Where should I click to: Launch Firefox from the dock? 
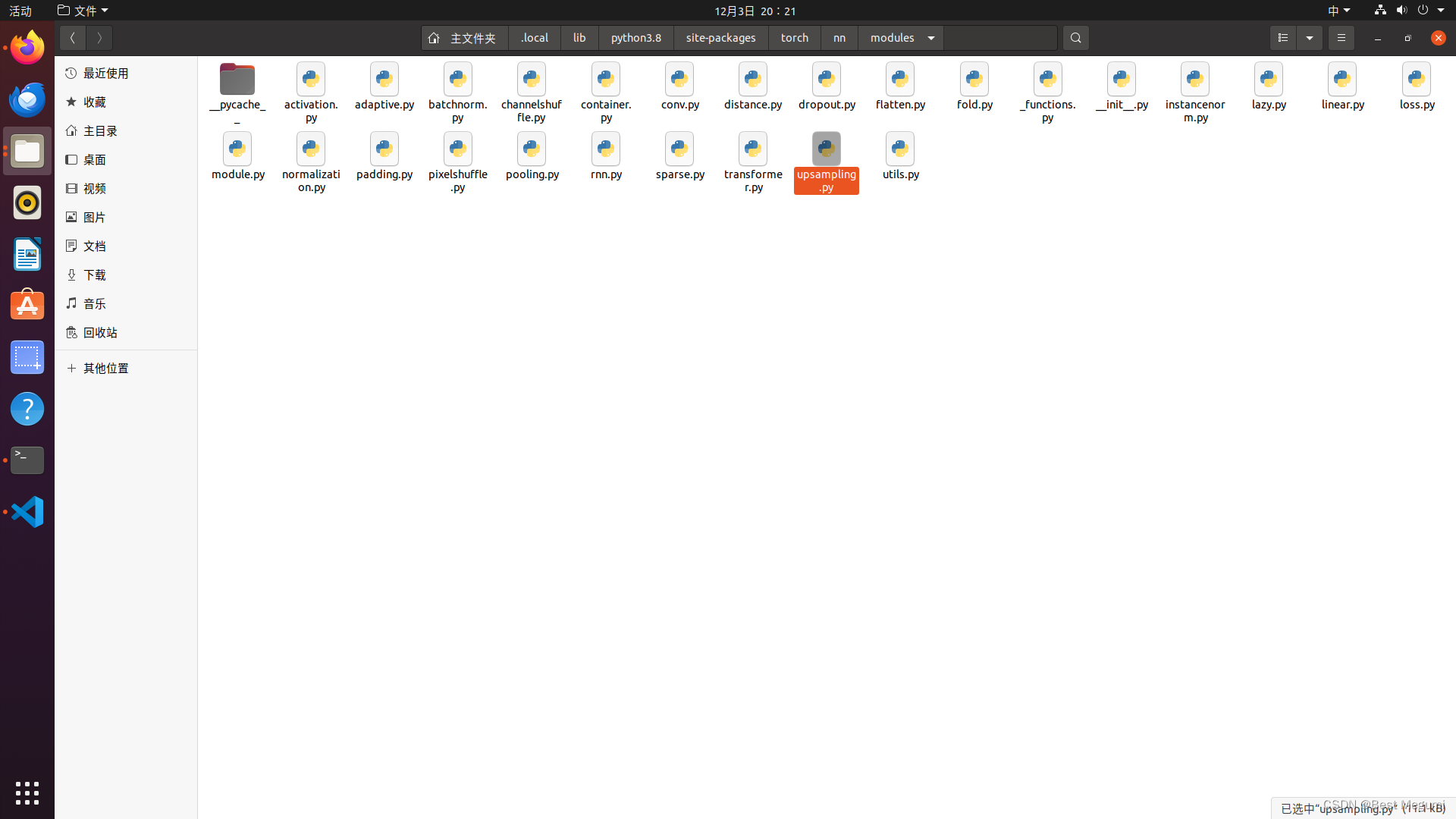(27, 46)
